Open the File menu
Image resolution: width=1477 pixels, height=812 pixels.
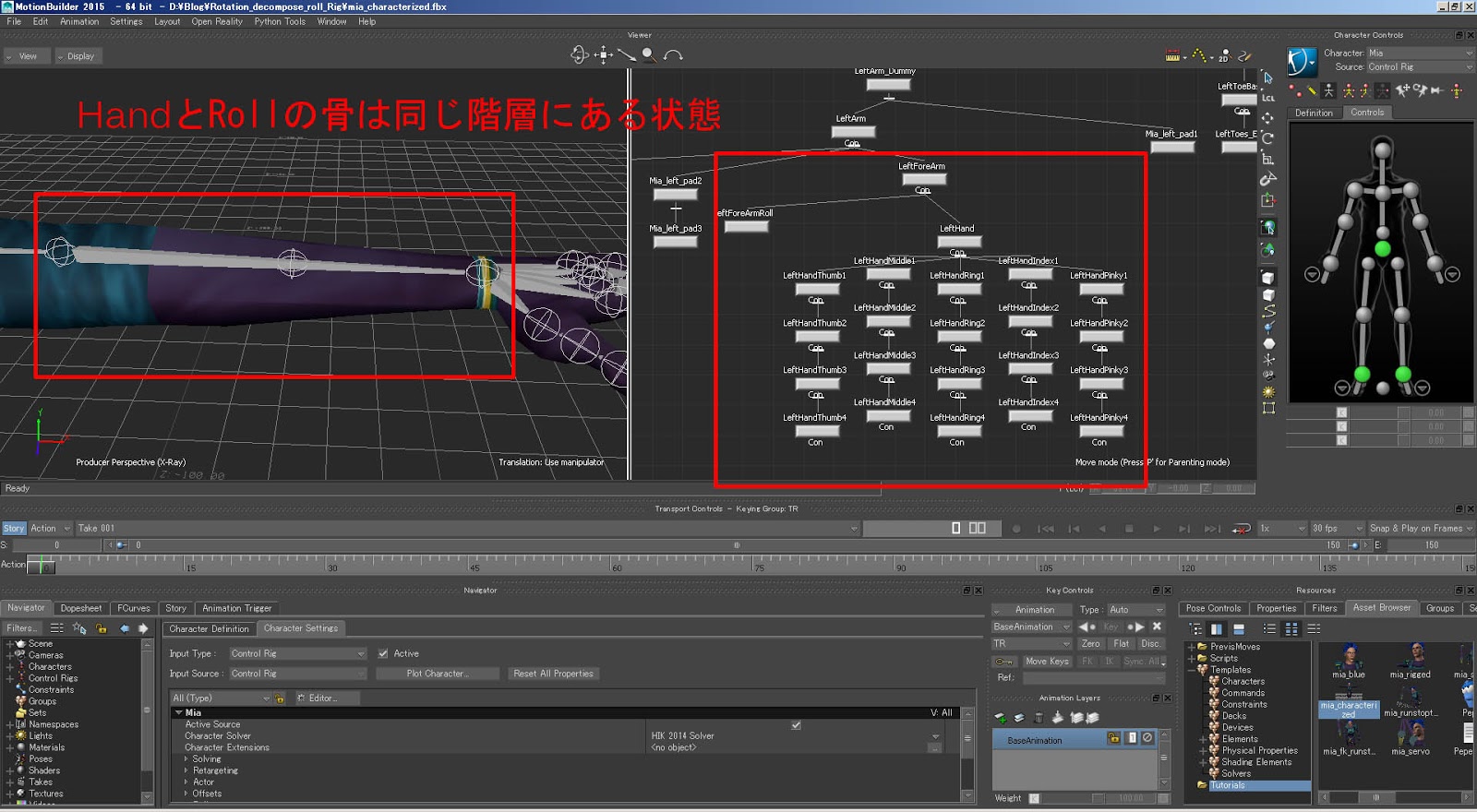[14, 21]
